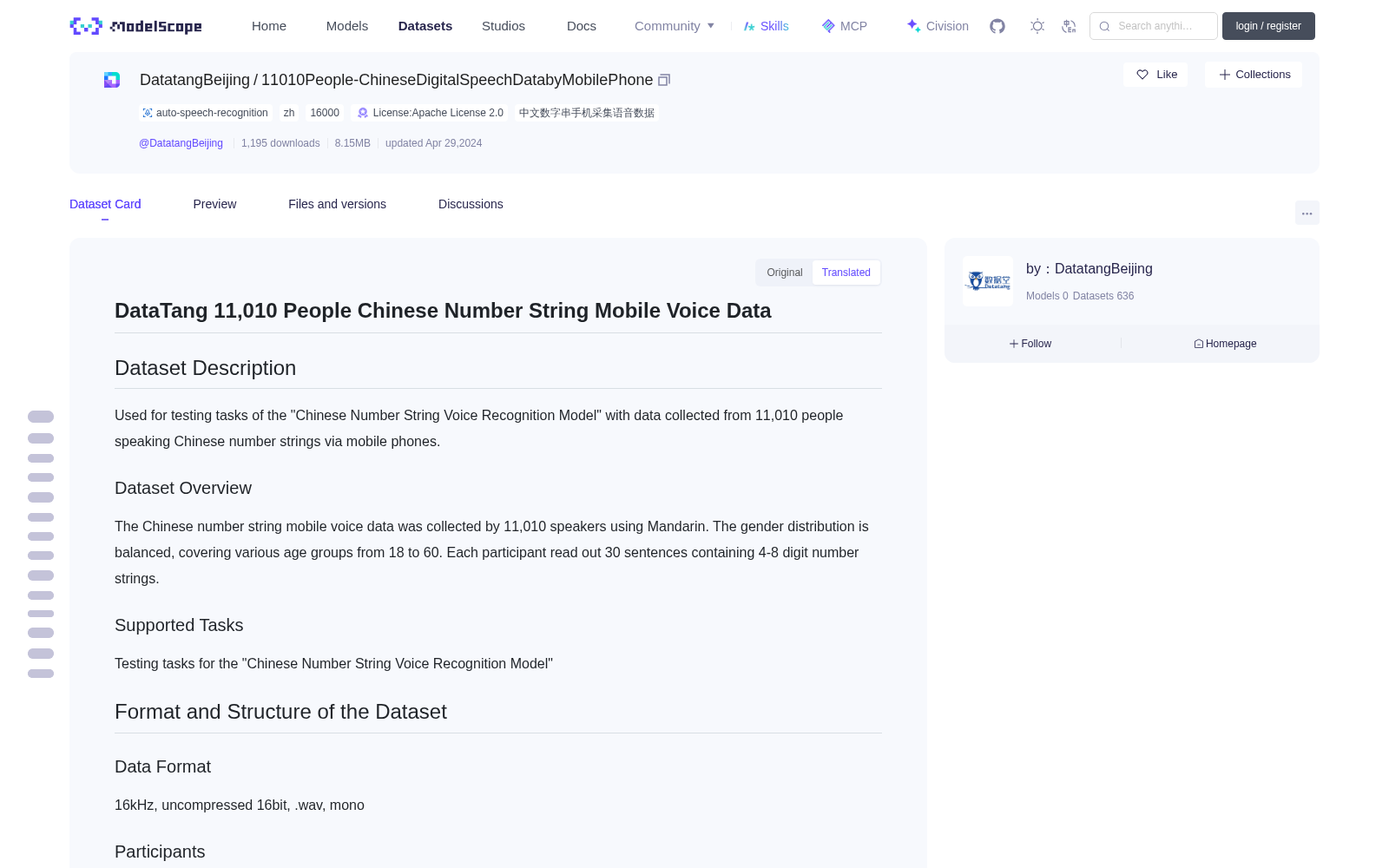Click the auto-speech-recognition tag

[x=206, y=113]
